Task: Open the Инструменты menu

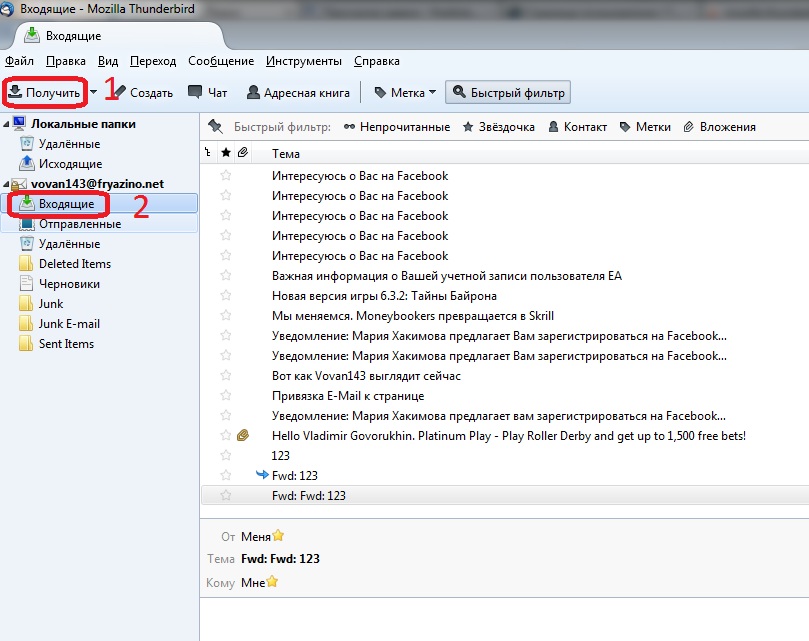Action: (303, 61)
